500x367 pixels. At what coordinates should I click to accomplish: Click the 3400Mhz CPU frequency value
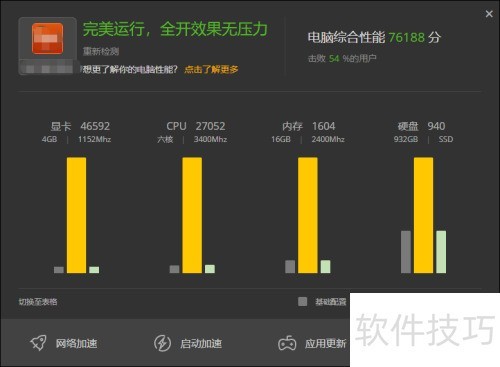click(x=210, y=139)
